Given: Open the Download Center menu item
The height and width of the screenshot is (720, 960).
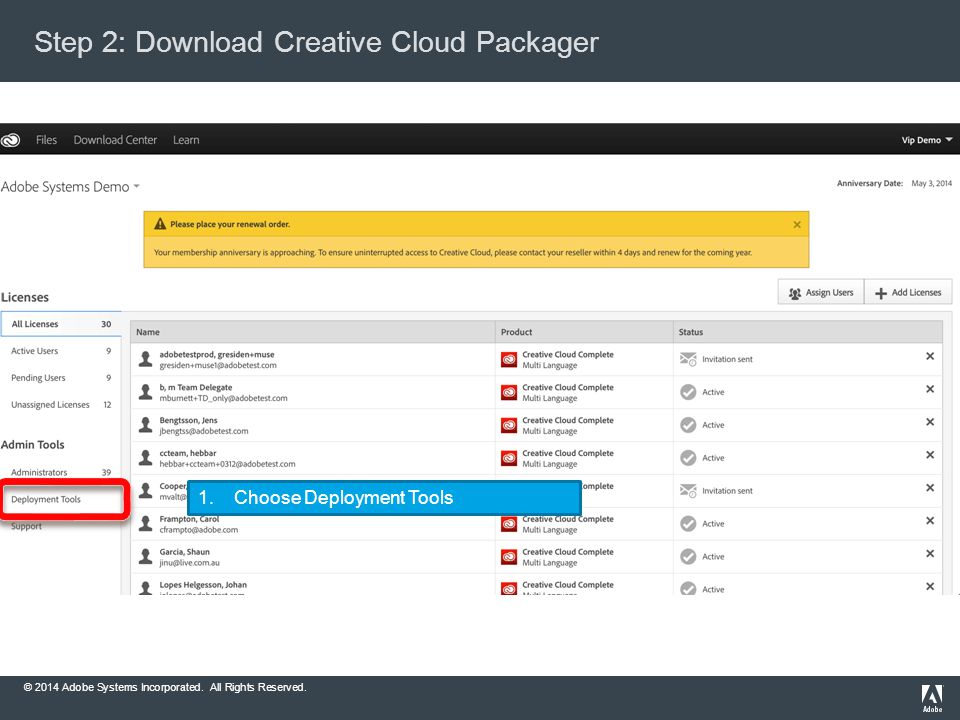Looking at the screenshot, I should [x=115, y=140].
